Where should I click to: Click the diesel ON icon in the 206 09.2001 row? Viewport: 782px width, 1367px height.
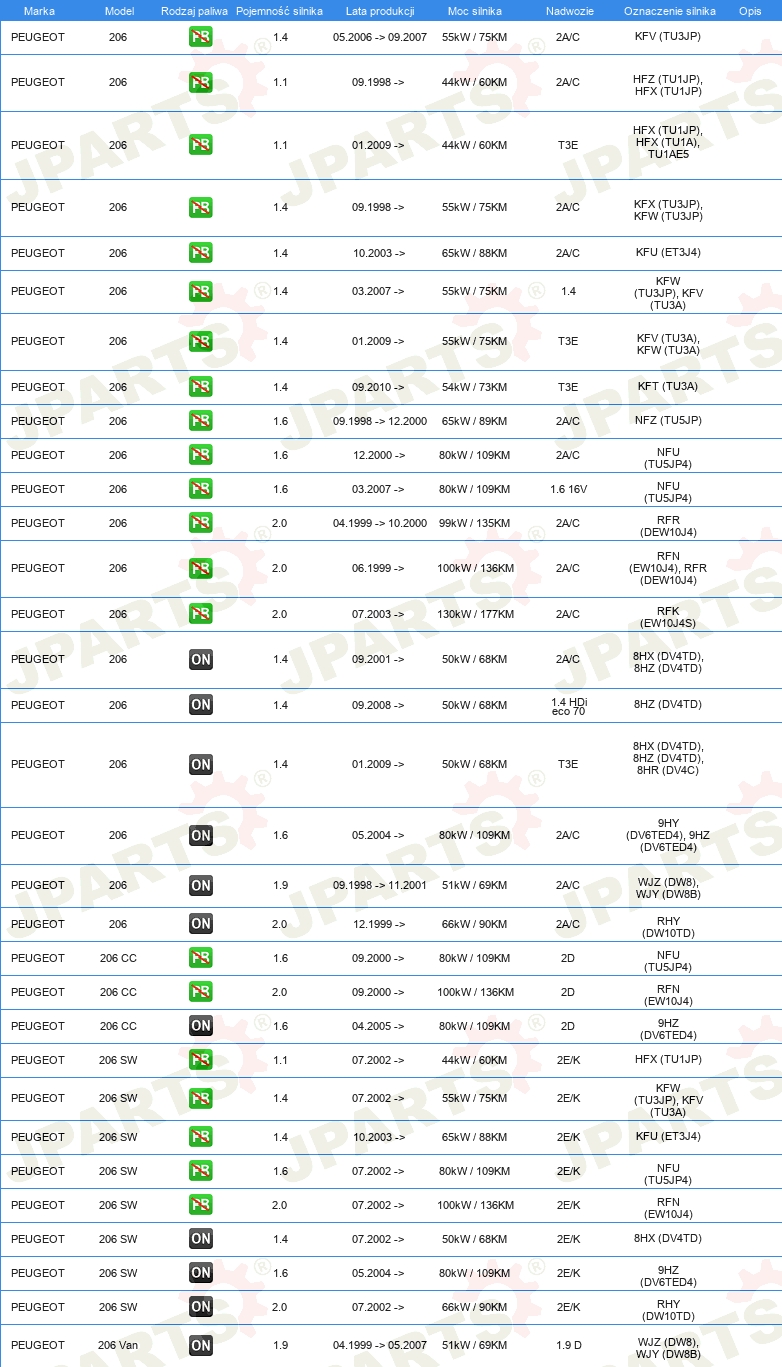coord(201,659)
